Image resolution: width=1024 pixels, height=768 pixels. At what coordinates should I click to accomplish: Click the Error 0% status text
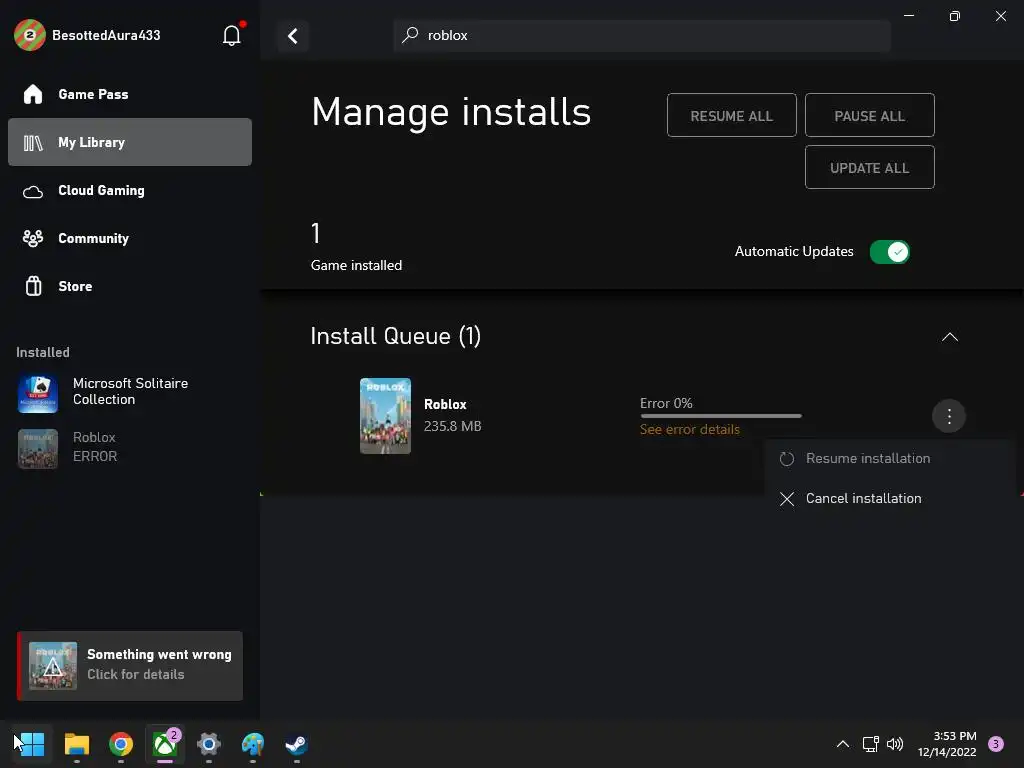click(x=666, y=404)
